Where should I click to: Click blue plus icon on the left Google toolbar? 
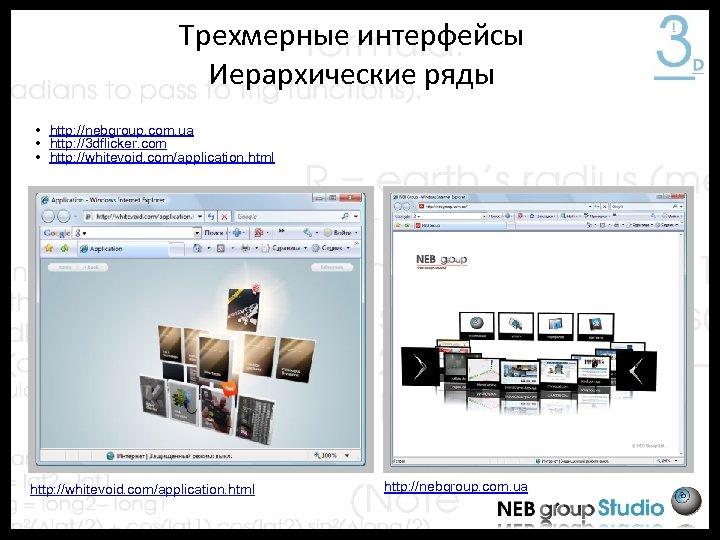click(237, 233)
